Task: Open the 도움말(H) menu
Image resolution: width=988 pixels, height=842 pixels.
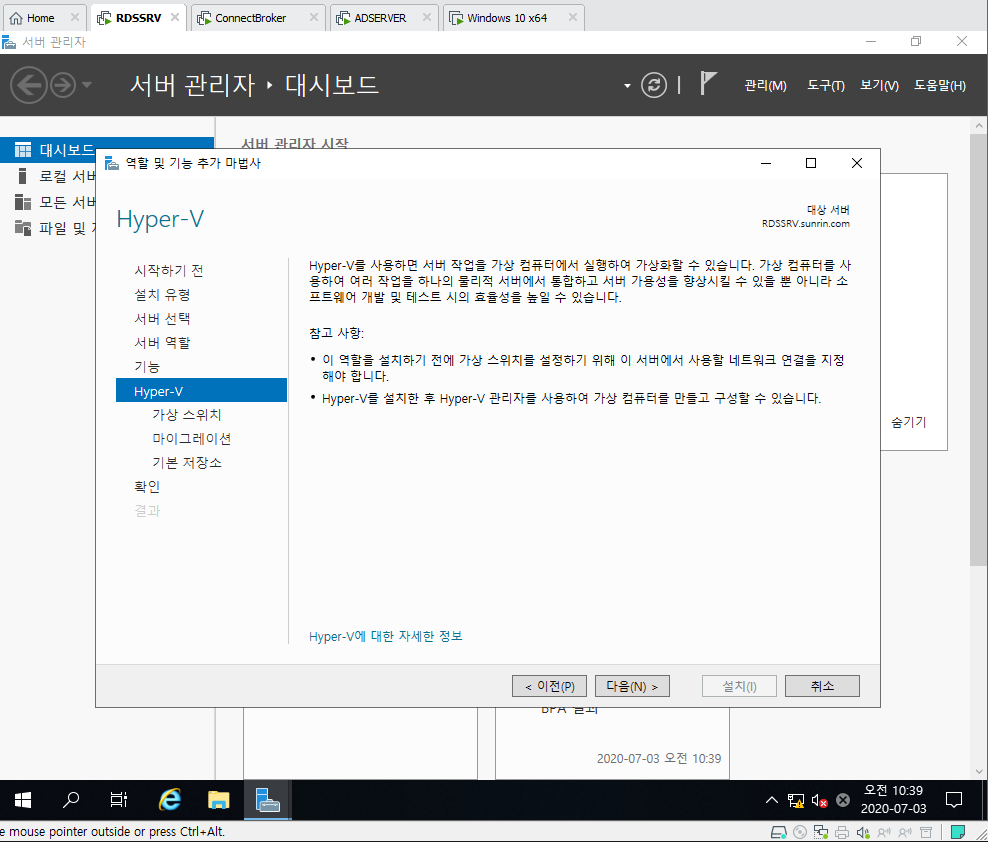Action: pyautogui.click(x=940, y=85)
